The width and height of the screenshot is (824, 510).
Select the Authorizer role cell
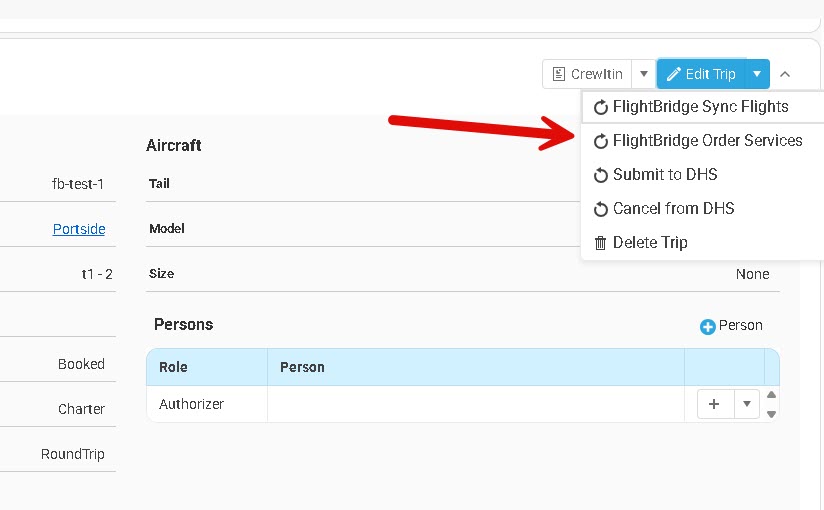click(x=192, y=404)
